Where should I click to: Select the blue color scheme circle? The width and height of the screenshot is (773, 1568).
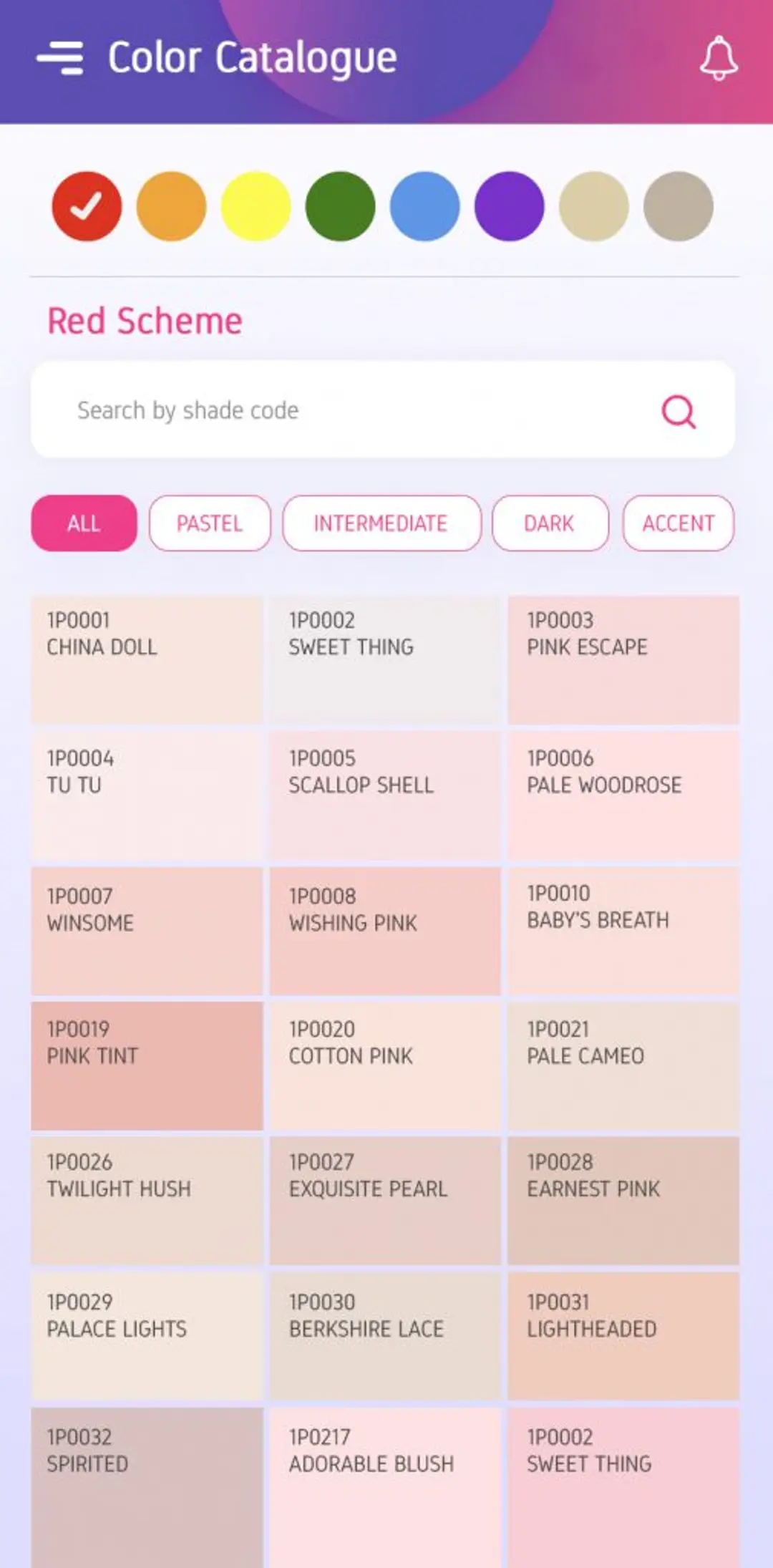[425, 206]
